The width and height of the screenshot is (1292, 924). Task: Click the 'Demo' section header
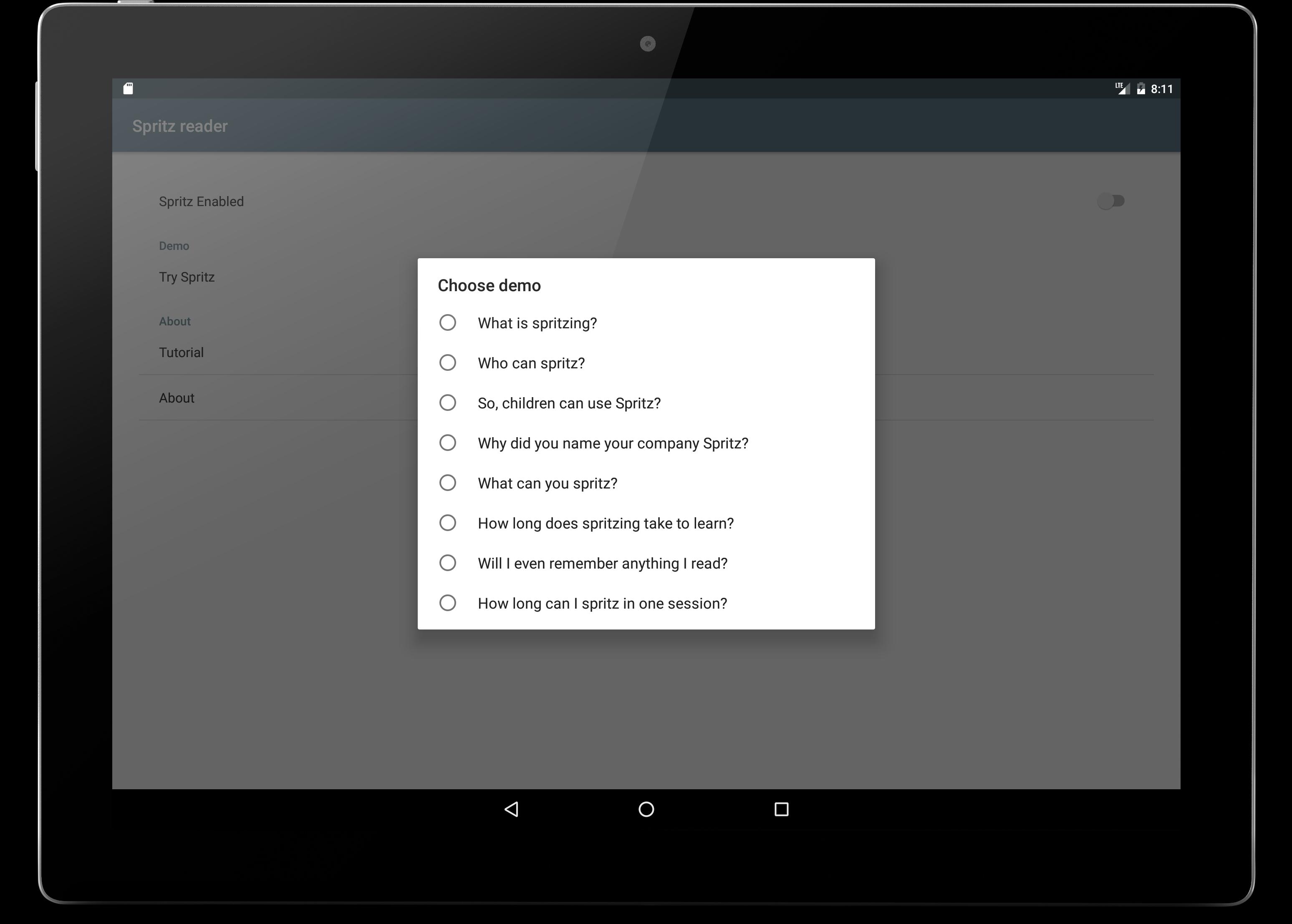pos(174,246)
